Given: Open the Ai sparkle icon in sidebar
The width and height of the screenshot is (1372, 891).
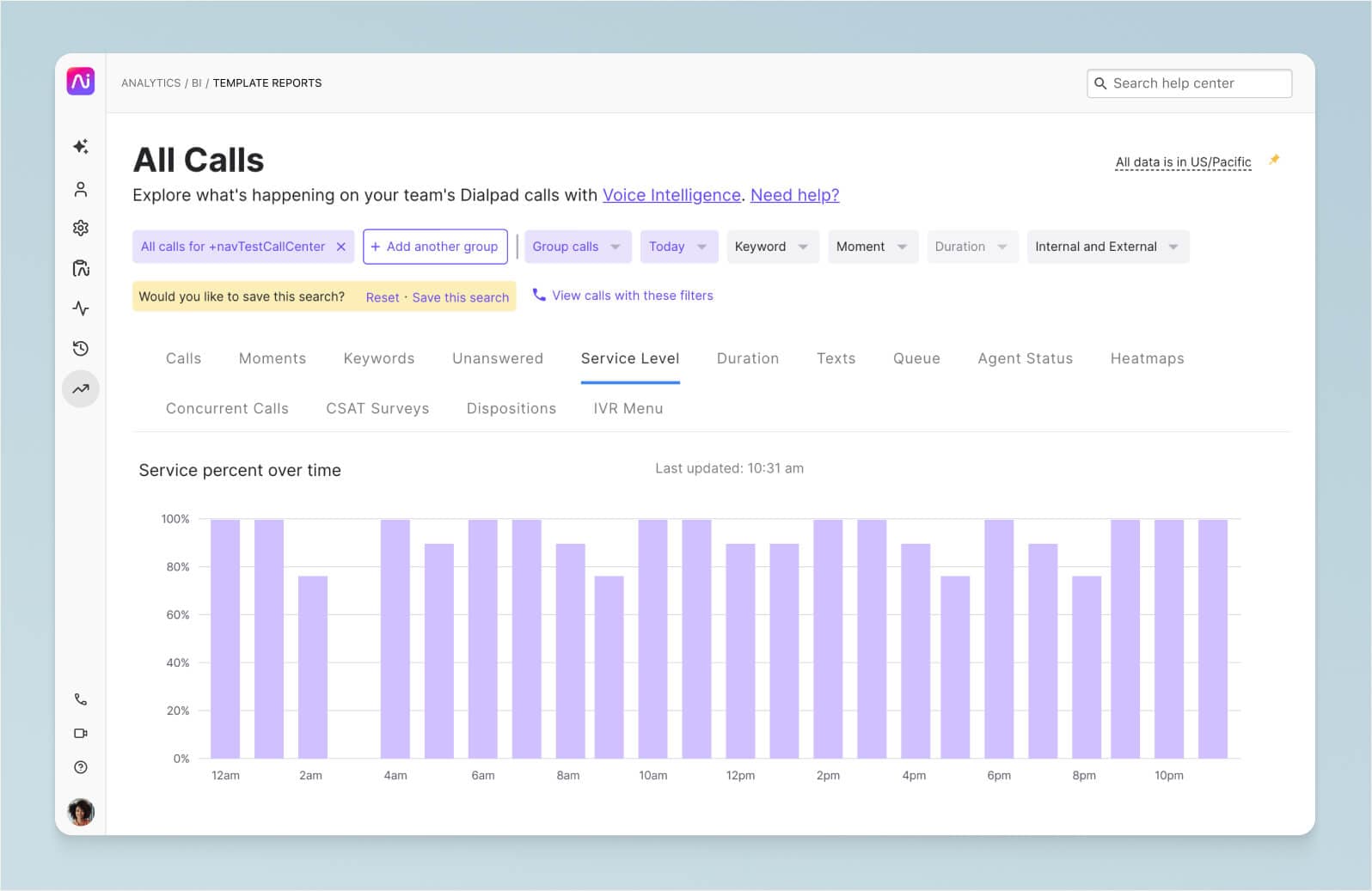Looking at the screenshot, I should coord(81,147).
